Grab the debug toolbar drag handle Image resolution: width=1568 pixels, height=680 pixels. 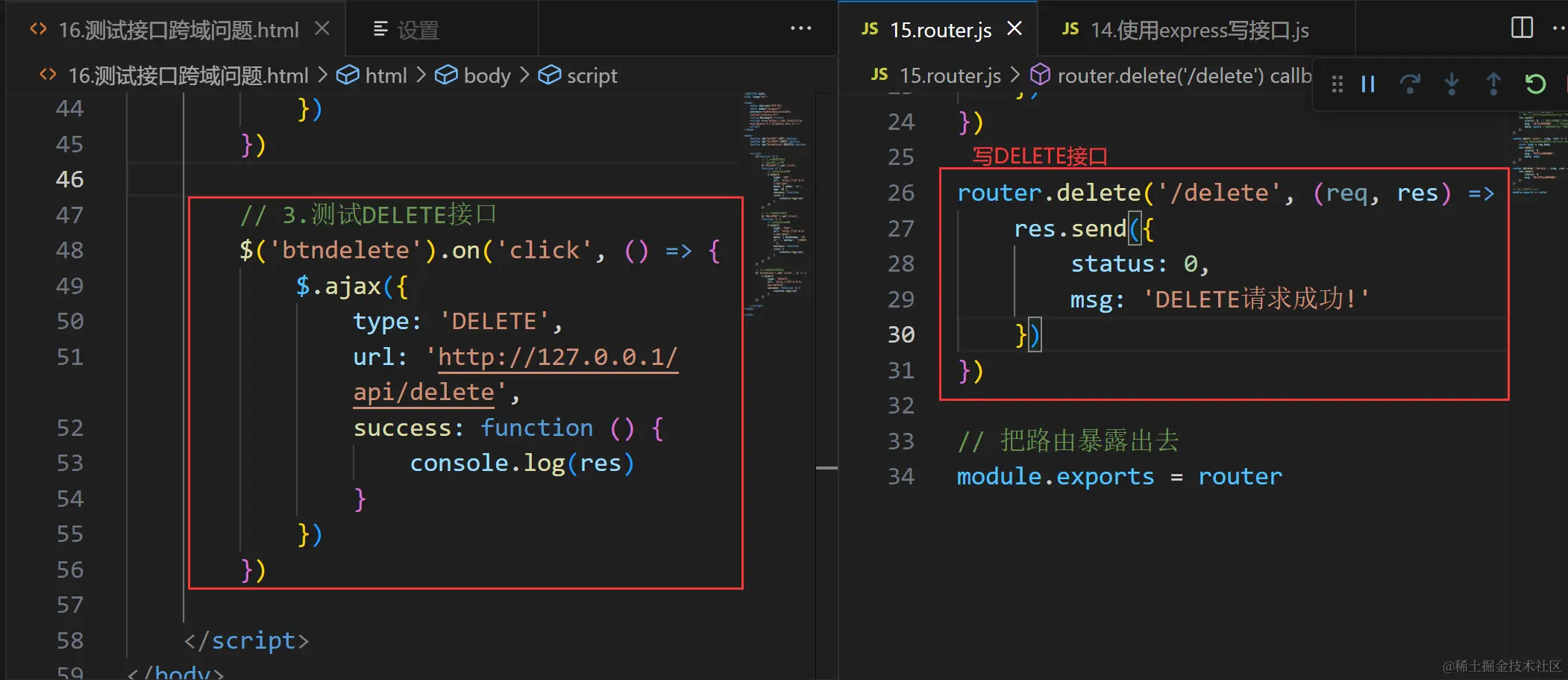(1337, 84)
